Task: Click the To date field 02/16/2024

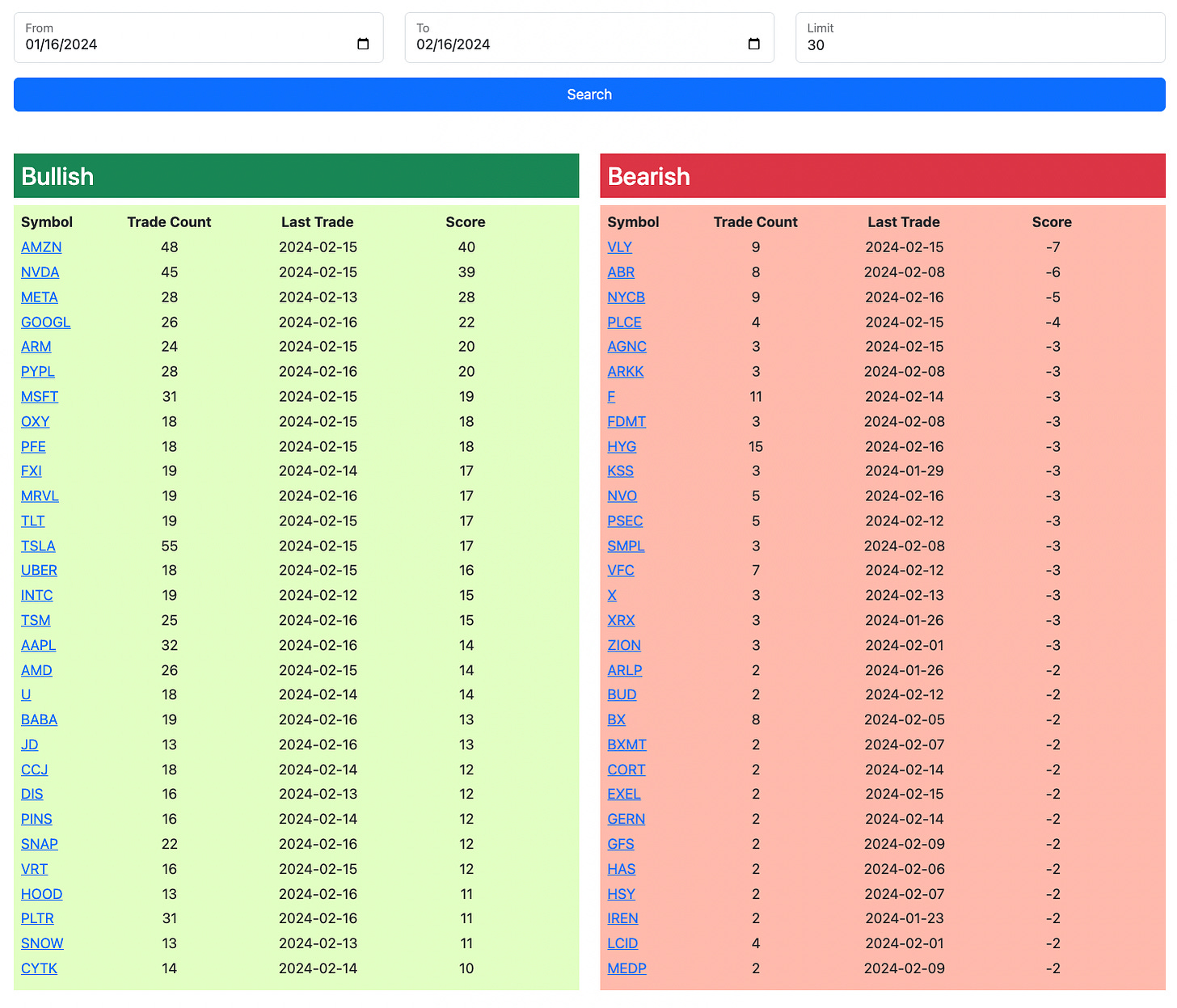Action: click(589, 38)
